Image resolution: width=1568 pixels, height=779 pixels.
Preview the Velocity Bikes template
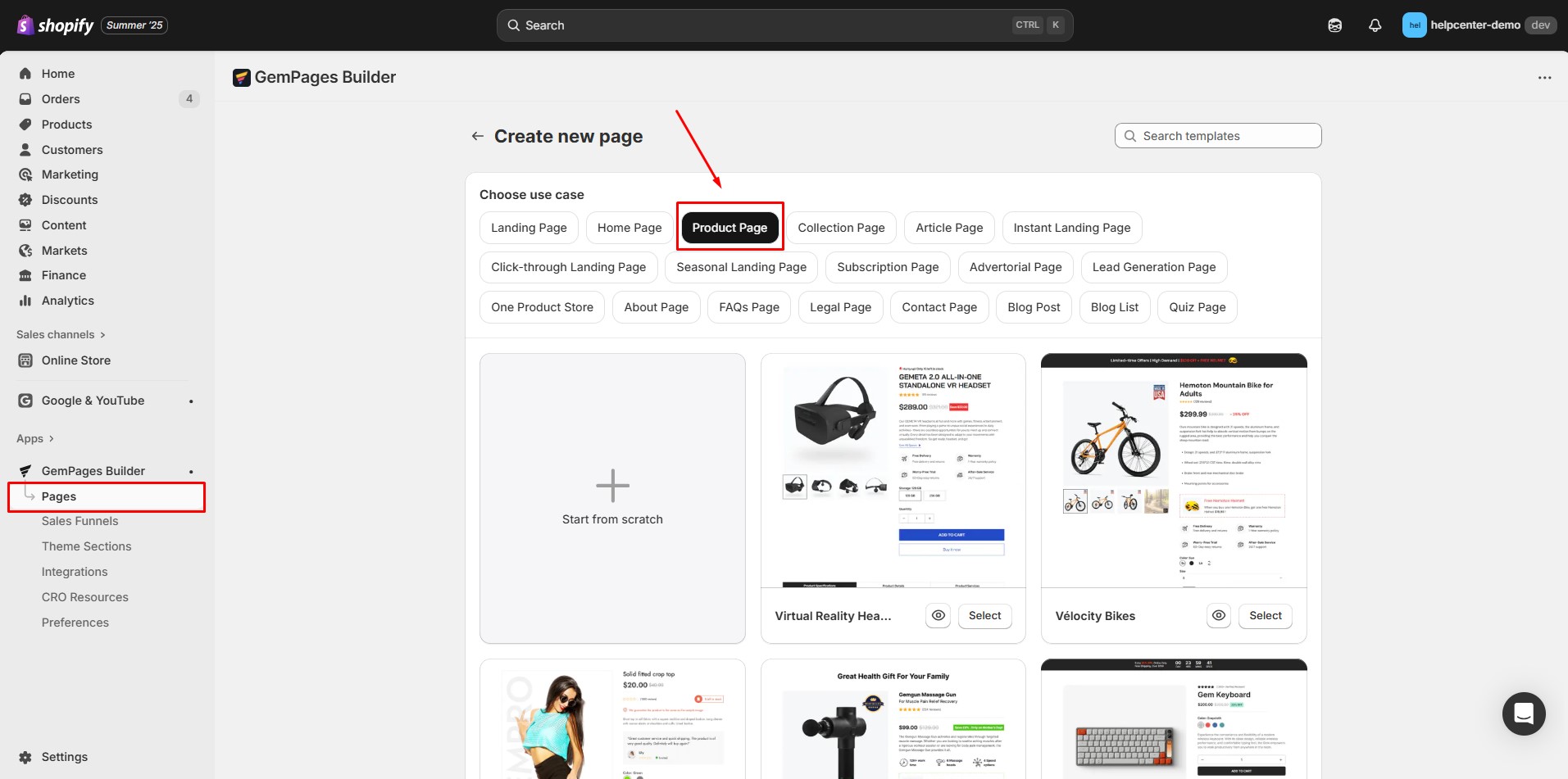tap(1218, 615)
